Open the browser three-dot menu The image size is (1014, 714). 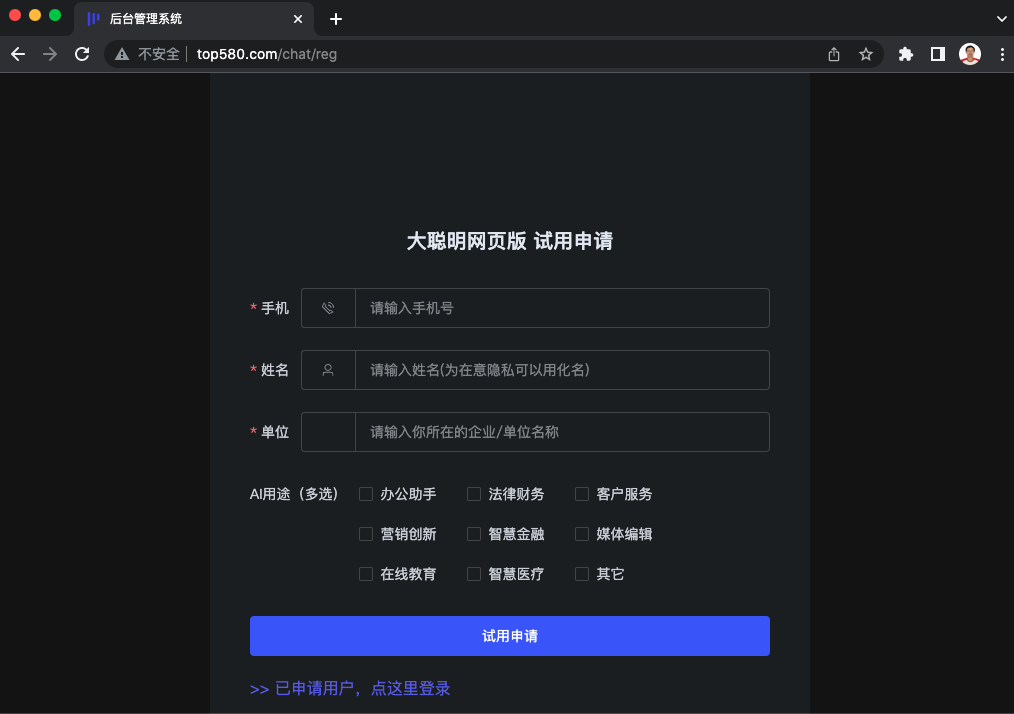pos(1003,54)
